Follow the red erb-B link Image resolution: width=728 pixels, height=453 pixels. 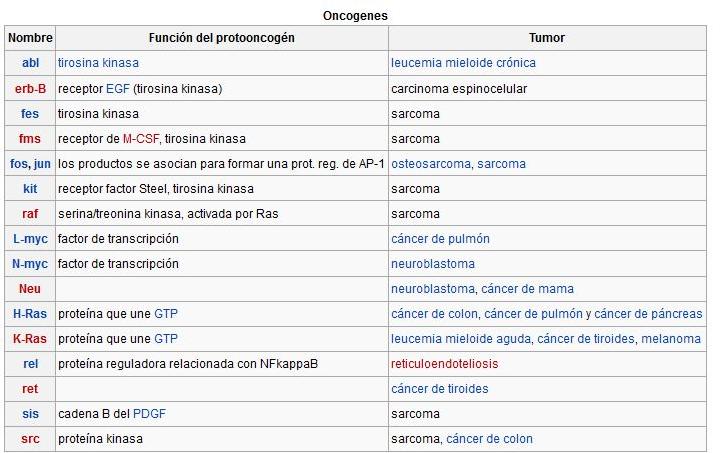[x=30, y=89]
